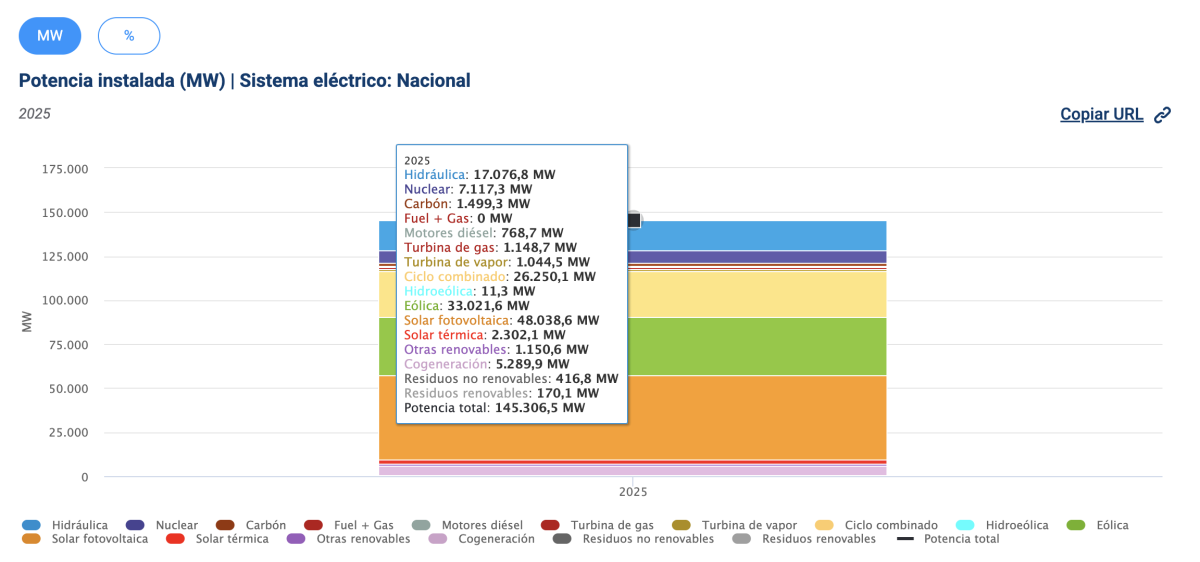Hide the Carbón series via legend
1200x562 pixels.
(x=252, y=525)
